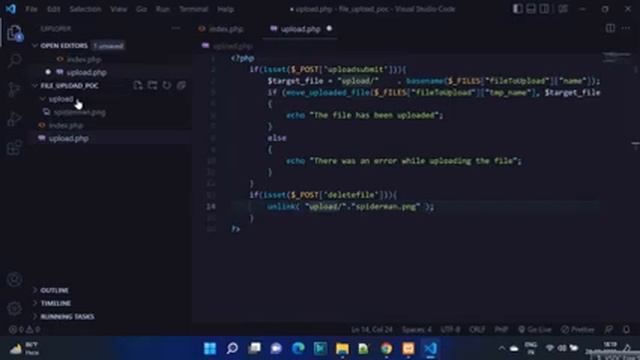Image resolution: width=640 pixels, height=360 pixels.
Task: Toggle the primary side bar layout button
Action: (x=518, y=9)
